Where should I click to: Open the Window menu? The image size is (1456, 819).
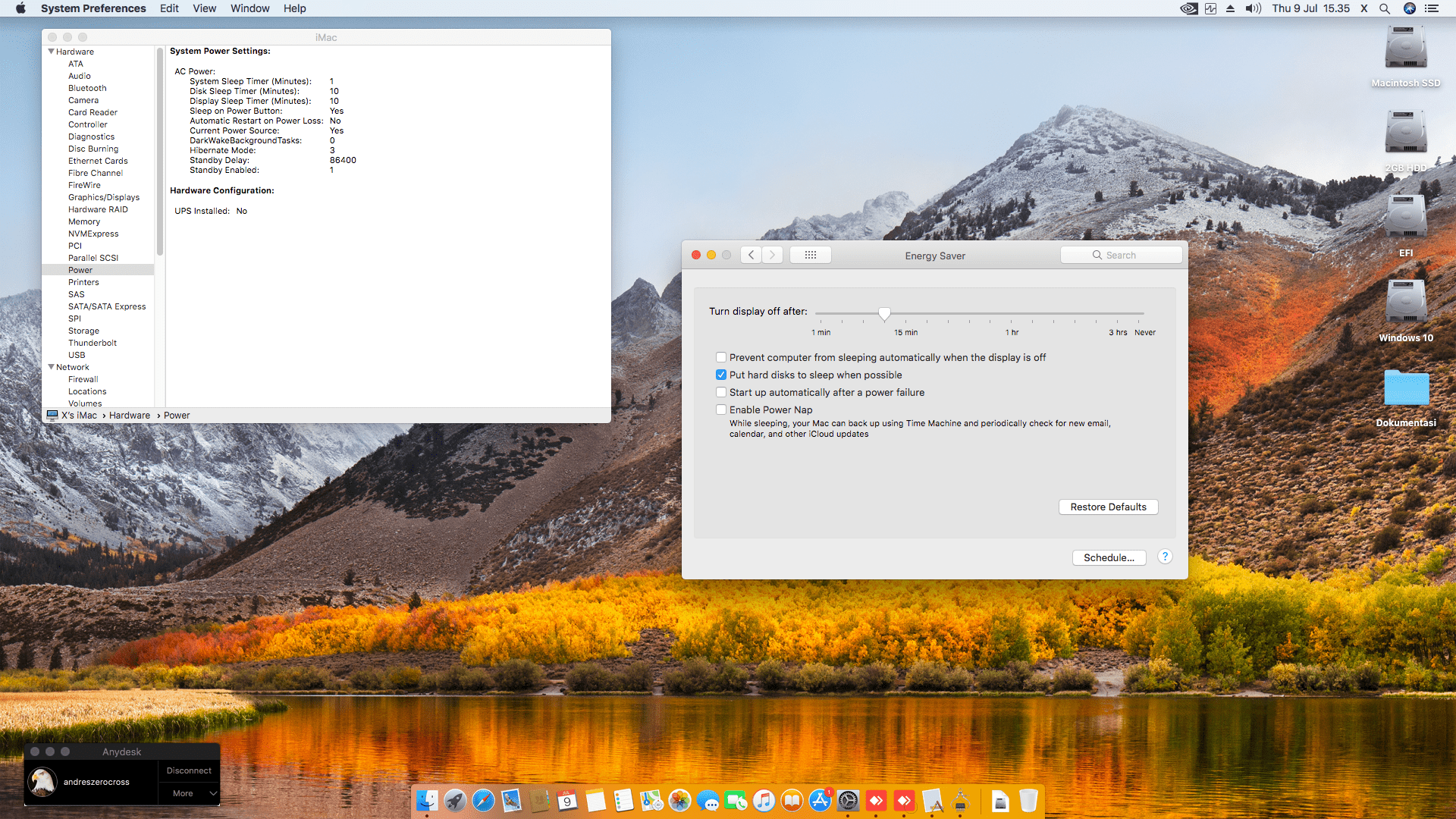249,8
